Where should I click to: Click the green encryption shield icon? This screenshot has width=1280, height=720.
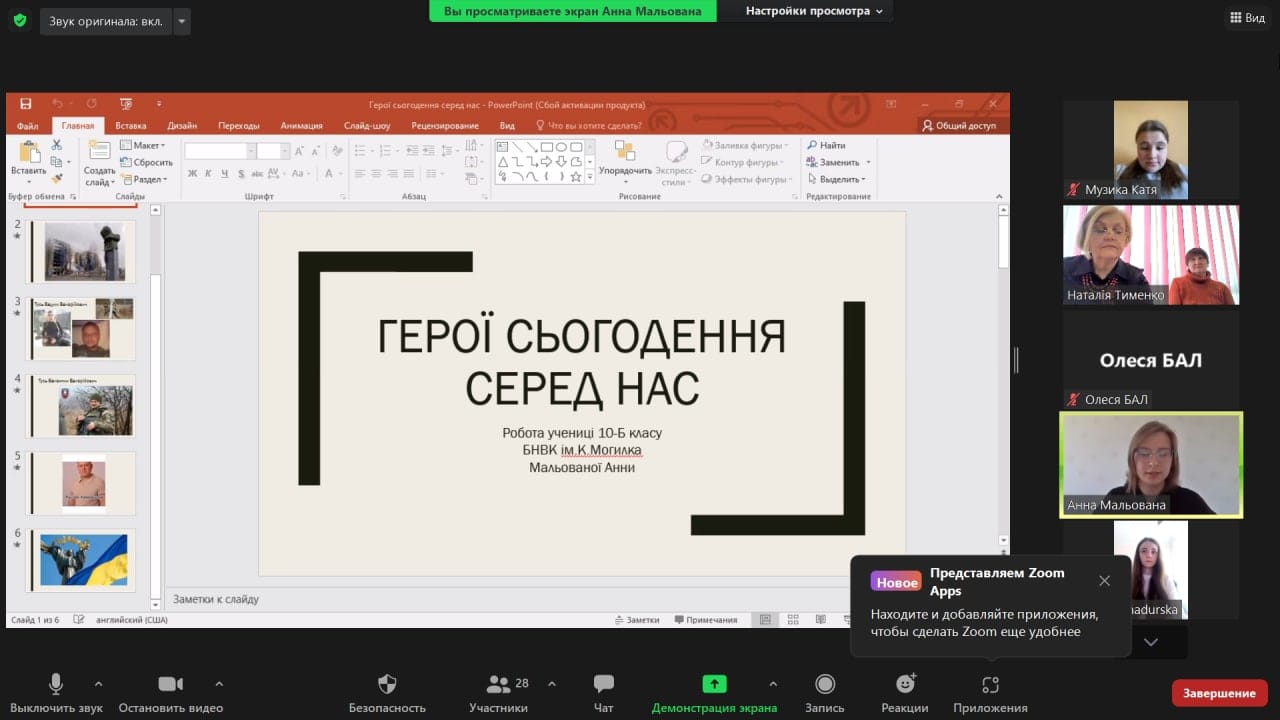point(20,20)
